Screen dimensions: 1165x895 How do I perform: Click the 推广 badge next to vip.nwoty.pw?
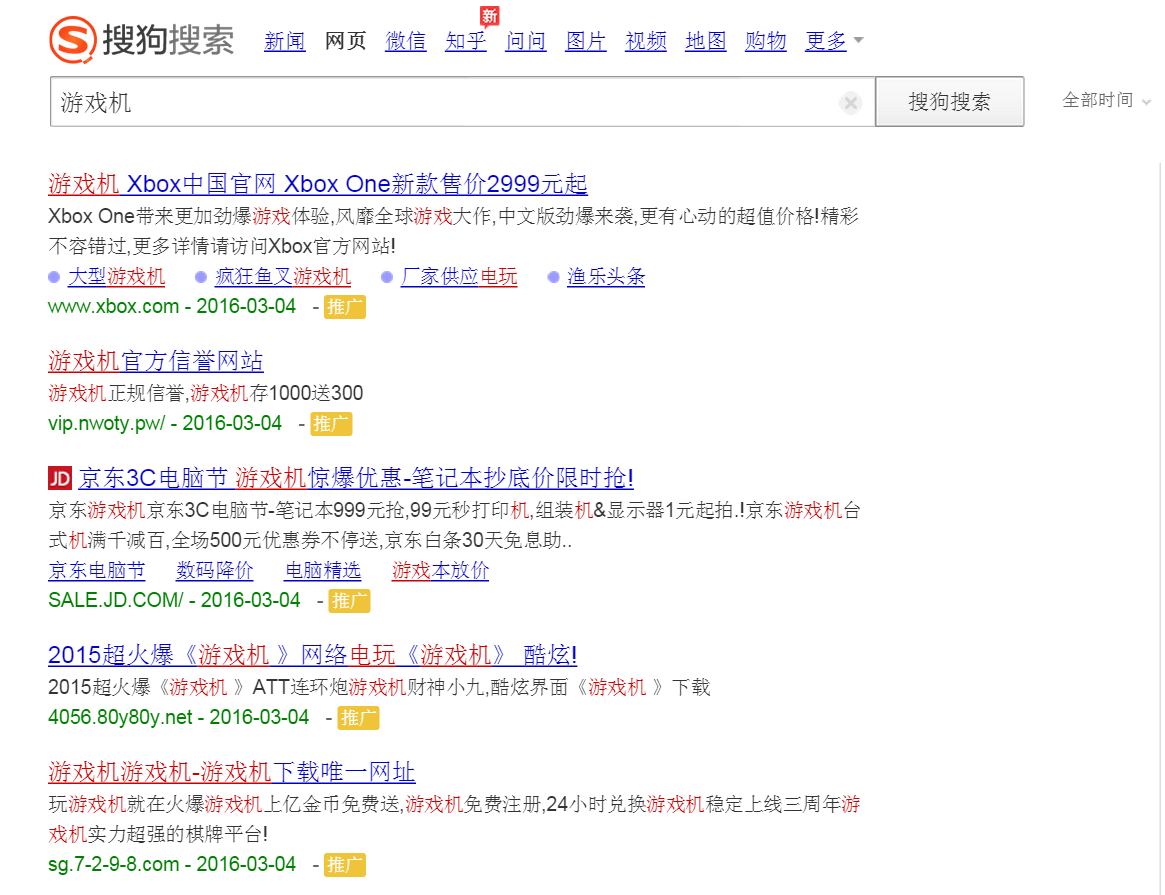point(331,424)
